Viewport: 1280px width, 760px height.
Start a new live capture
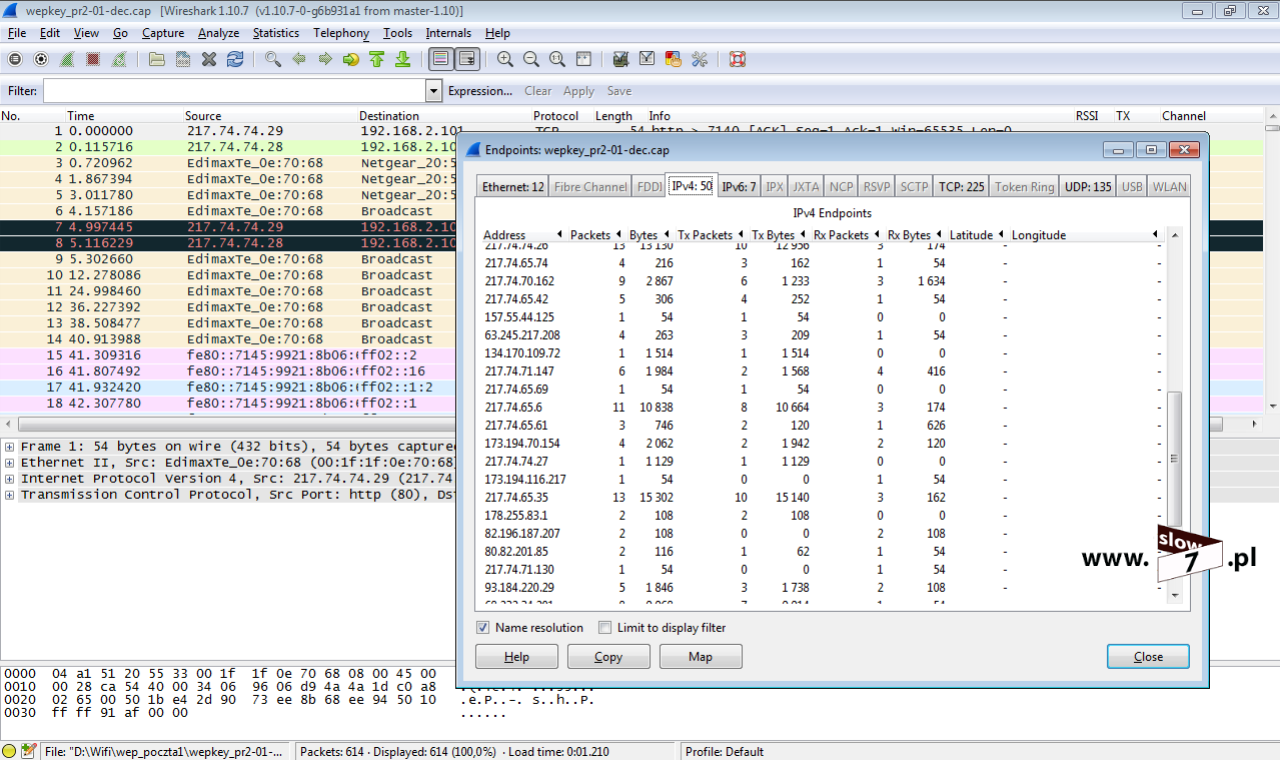tap(67, 59)
